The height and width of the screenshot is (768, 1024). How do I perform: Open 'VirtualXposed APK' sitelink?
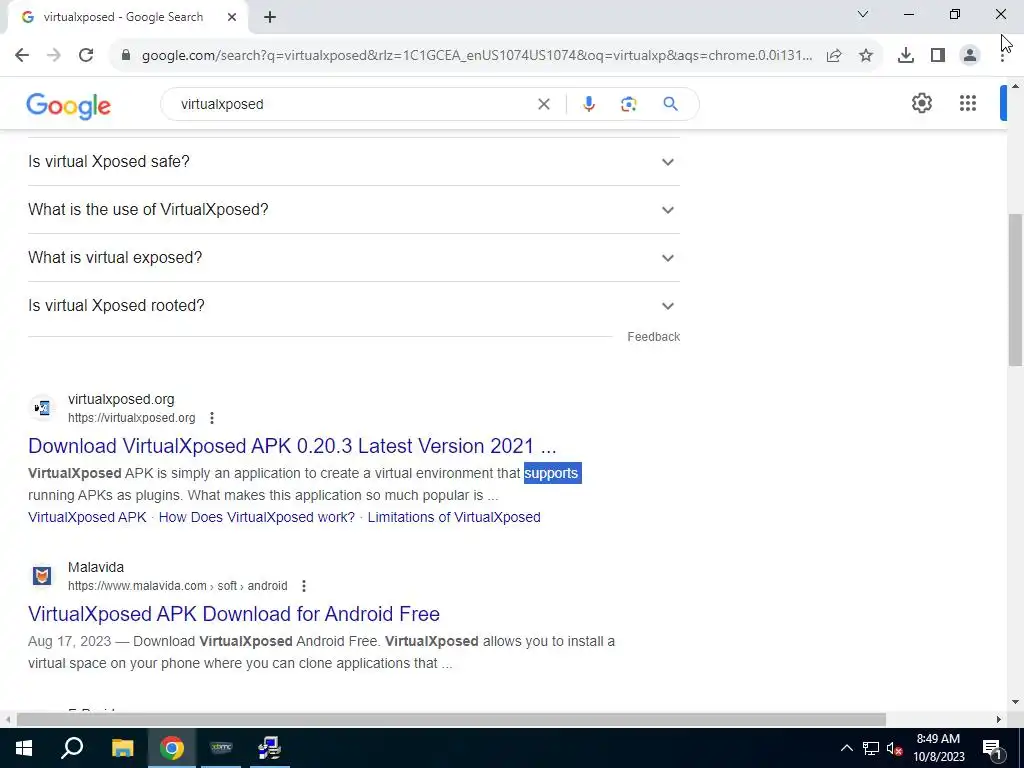coord(88,517)
